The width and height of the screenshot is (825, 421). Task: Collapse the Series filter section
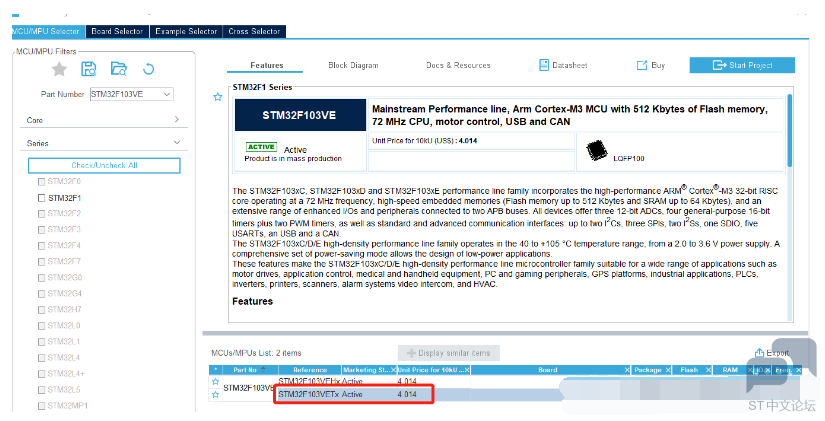point(177,143)
